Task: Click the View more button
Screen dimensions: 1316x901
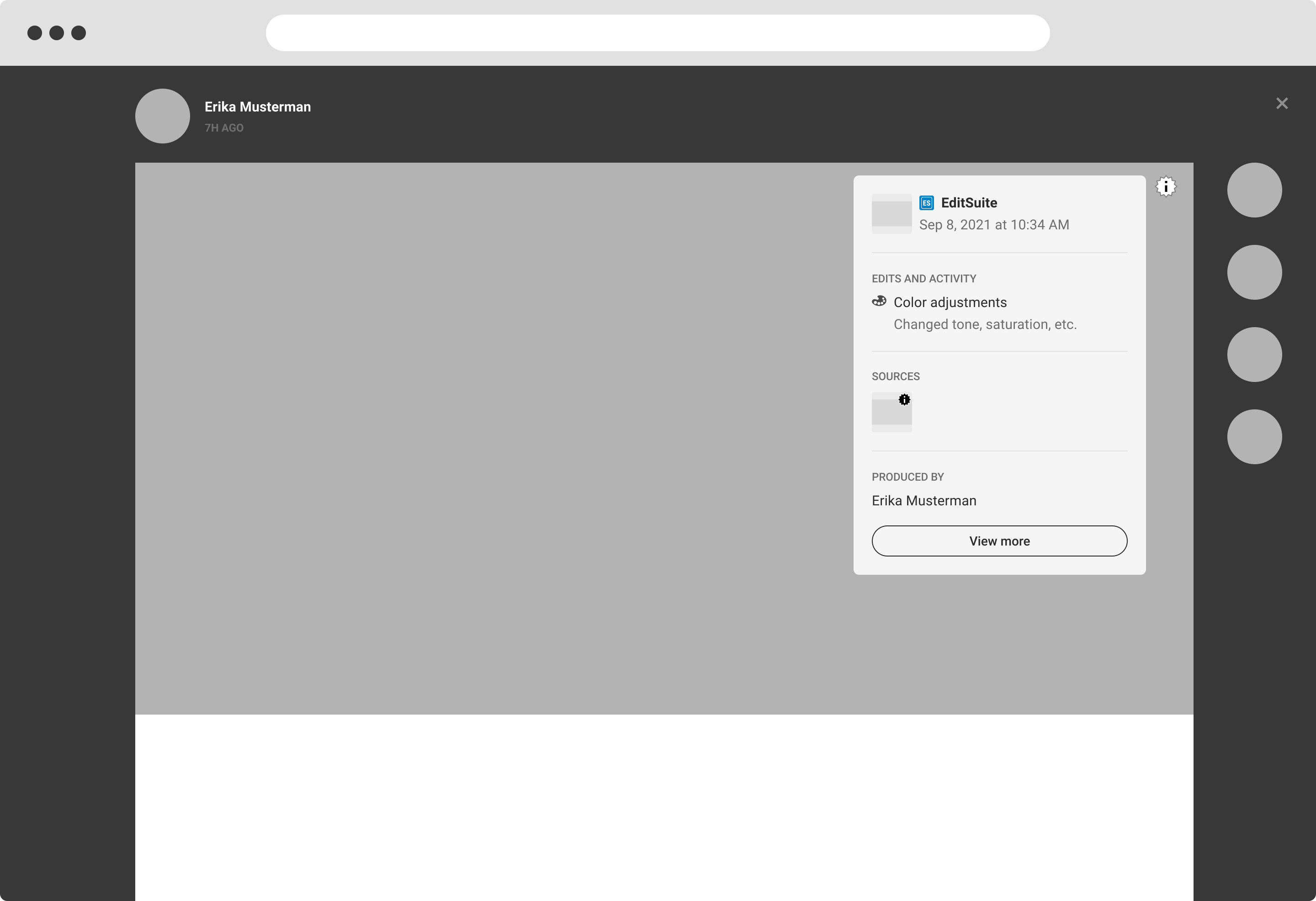Action: coord(999,541)
